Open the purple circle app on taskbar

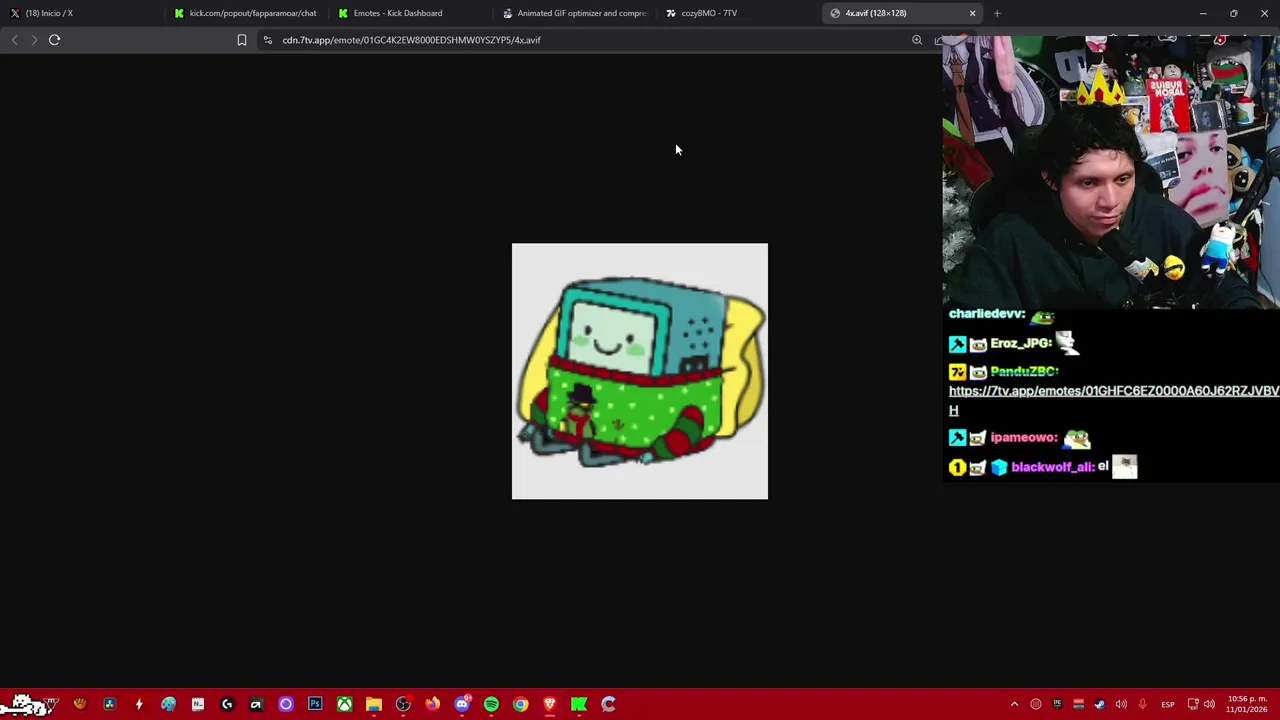285,704
